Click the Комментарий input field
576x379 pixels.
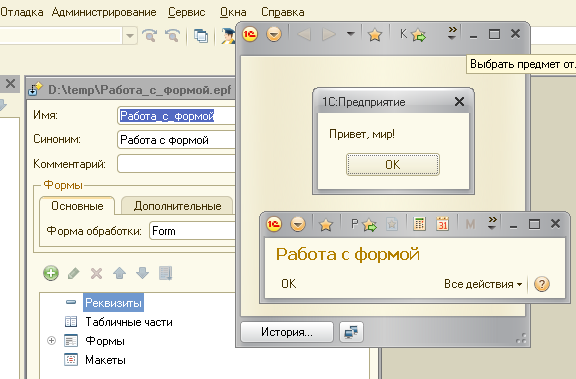[176, 164]
